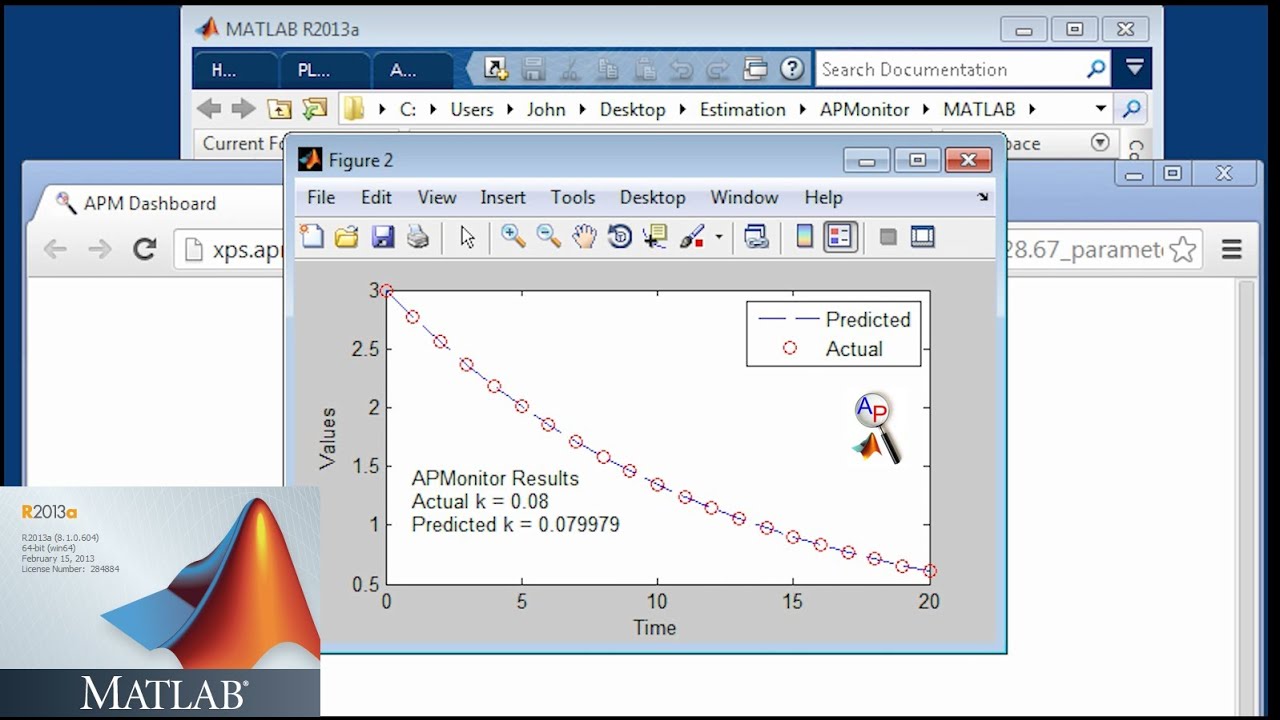
Task: Click the New Figure icon in Figure 2
Action: (x=313, y=237)
